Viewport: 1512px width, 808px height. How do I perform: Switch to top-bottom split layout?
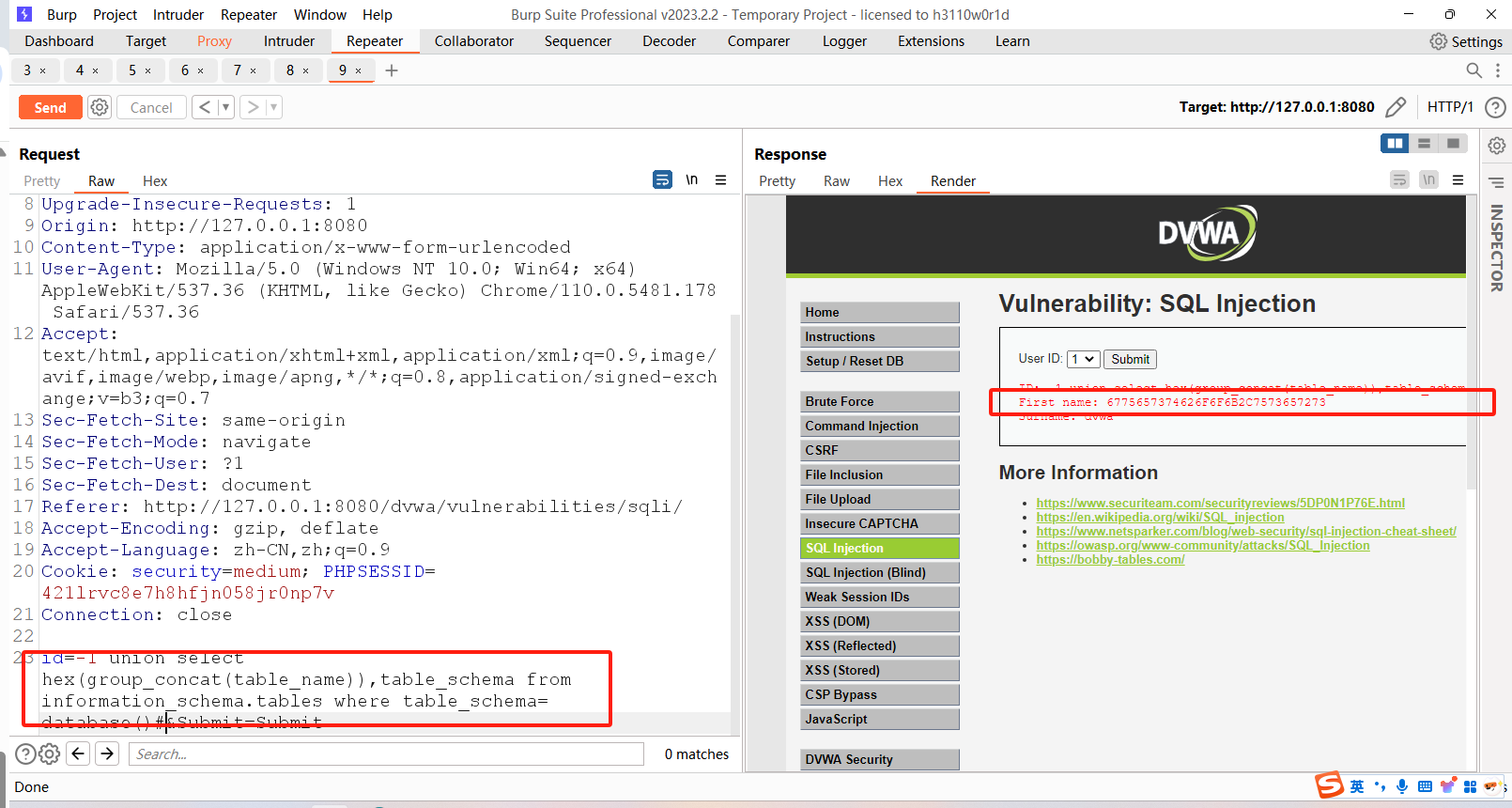(1424, 143)
